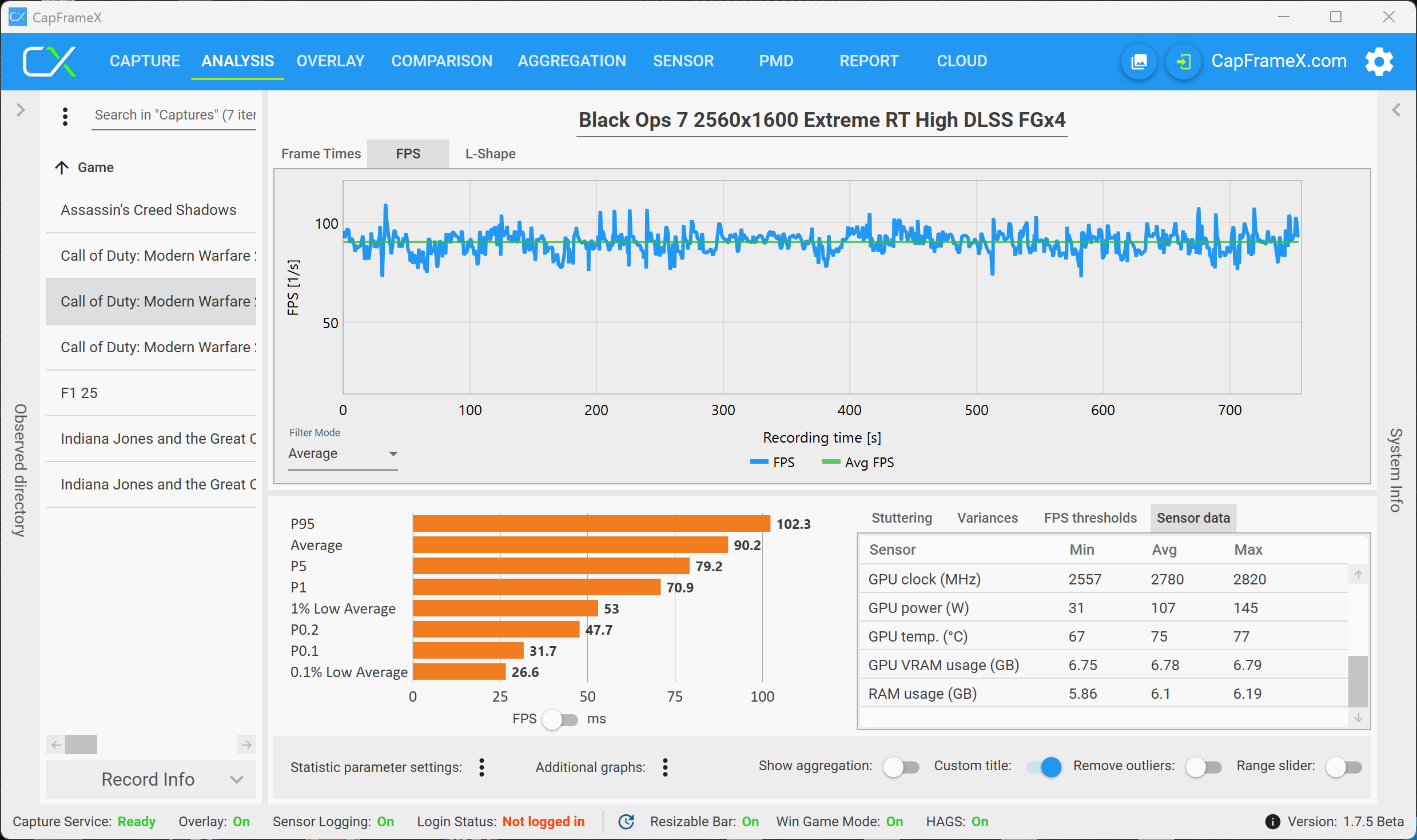Viewport: 1417px width, 840px height.
Task: Click the refresh icon in status bar
Action: pos(627,821)
